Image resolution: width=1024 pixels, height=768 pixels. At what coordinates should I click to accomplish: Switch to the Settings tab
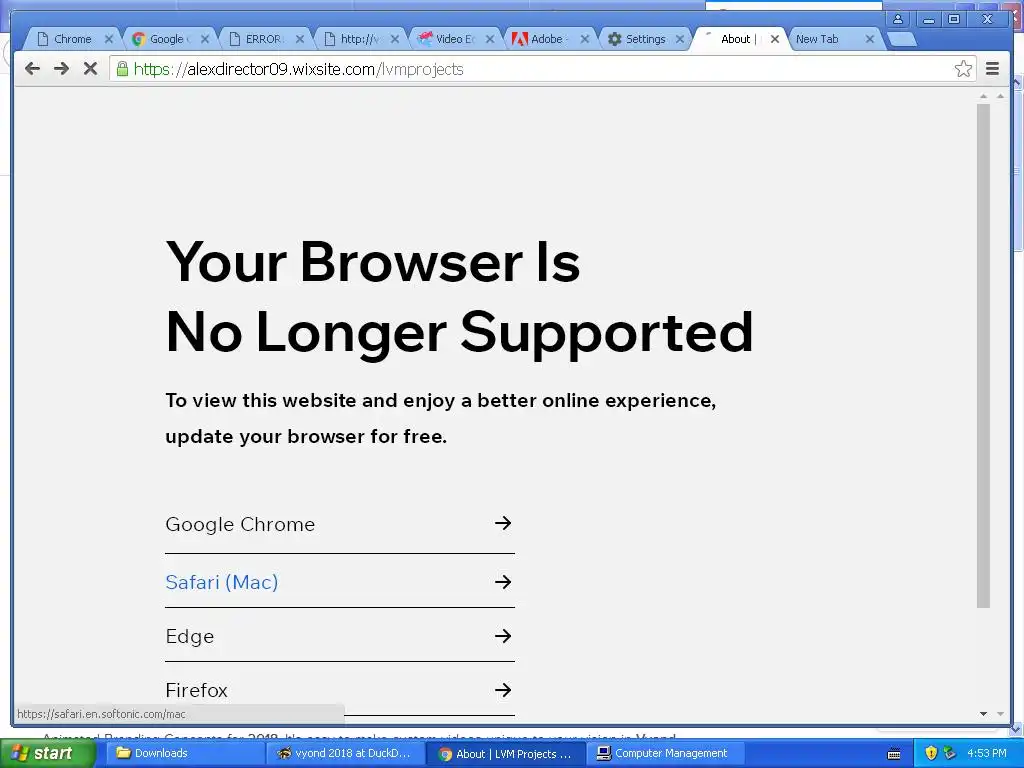pos(645,39)
